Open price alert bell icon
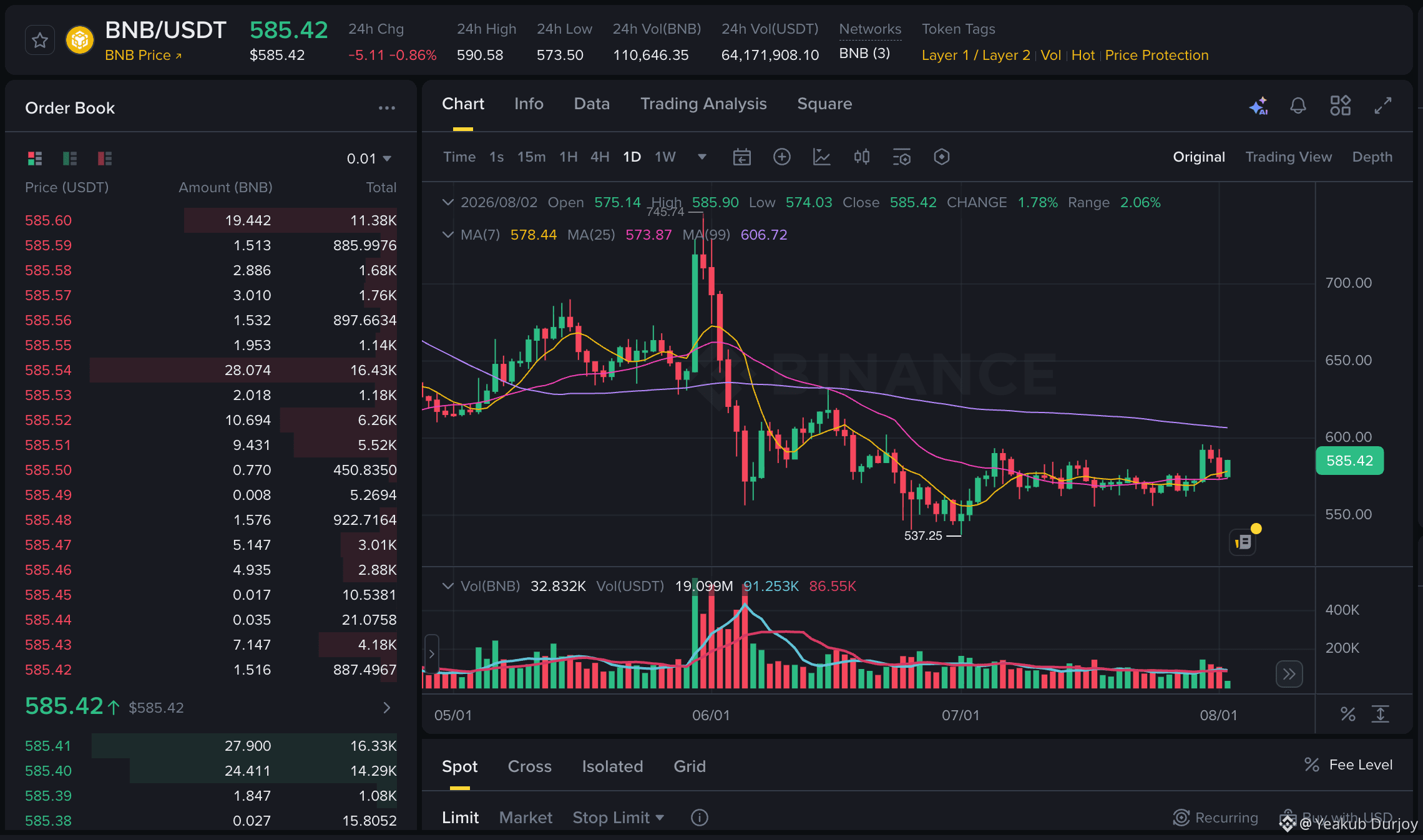The image size is (1423, 840). click(x=1298, y=105)
